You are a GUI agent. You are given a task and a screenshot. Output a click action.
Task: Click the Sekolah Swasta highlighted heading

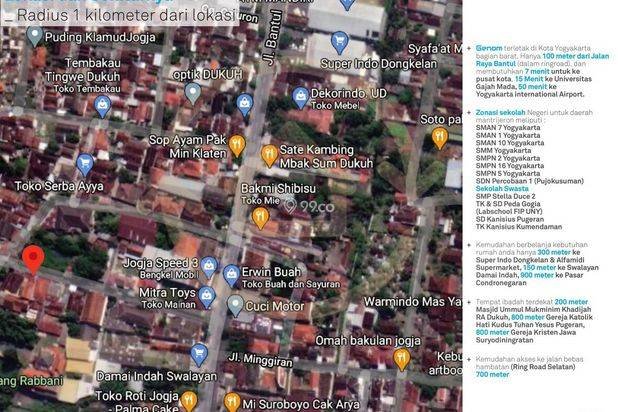(x=502, y=189)
